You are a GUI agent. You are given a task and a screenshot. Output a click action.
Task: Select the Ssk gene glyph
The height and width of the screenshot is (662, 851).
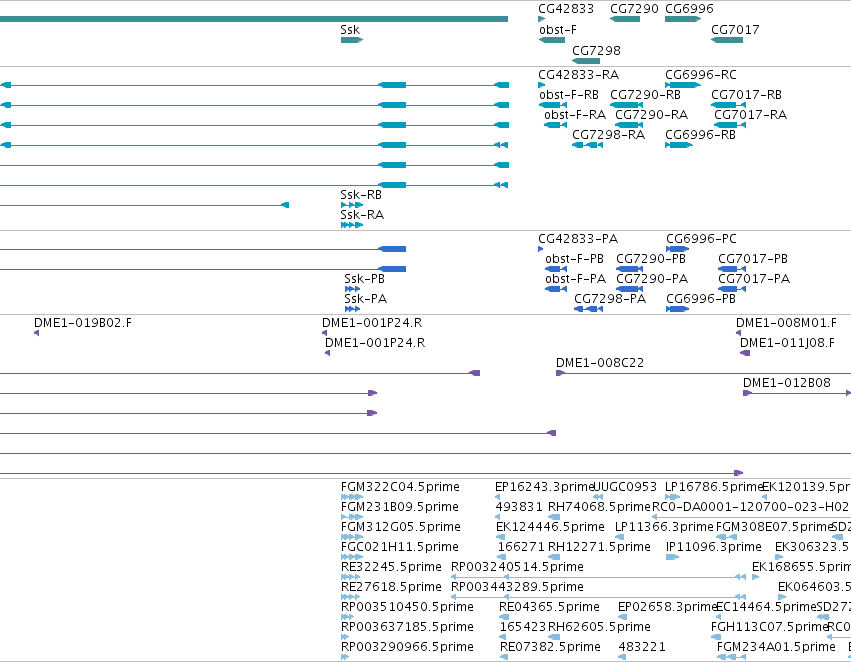pyautogui.click(x=352, y=40)
